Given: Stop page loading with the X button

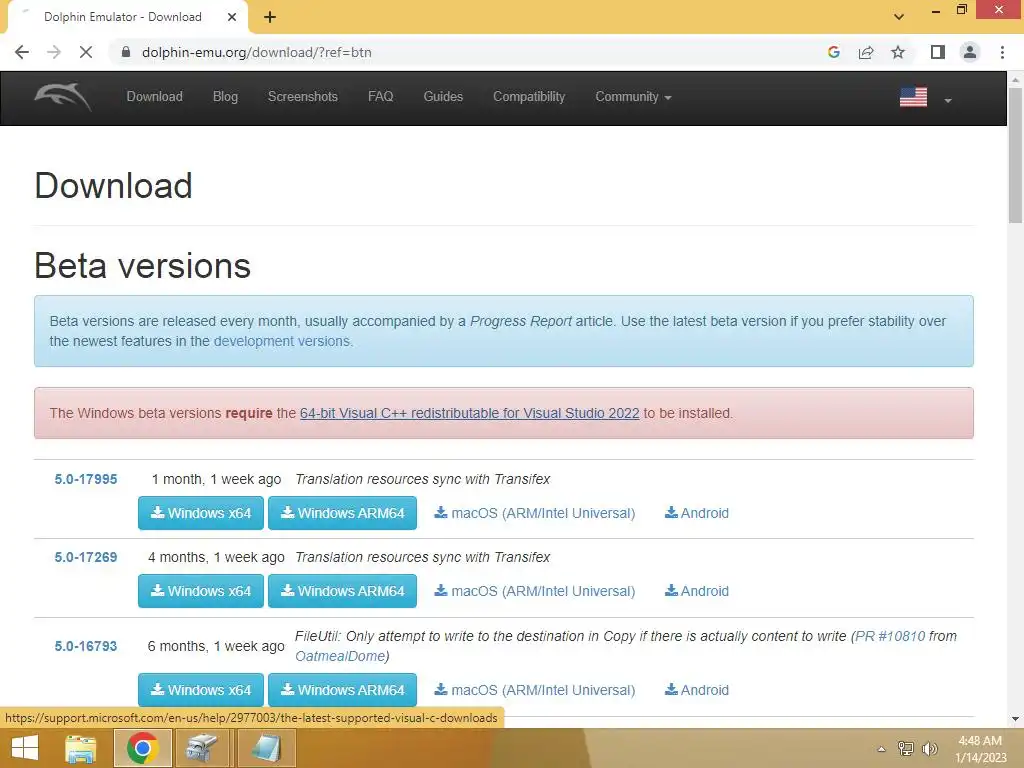Looking at the screenshot, I should [86, 52].
